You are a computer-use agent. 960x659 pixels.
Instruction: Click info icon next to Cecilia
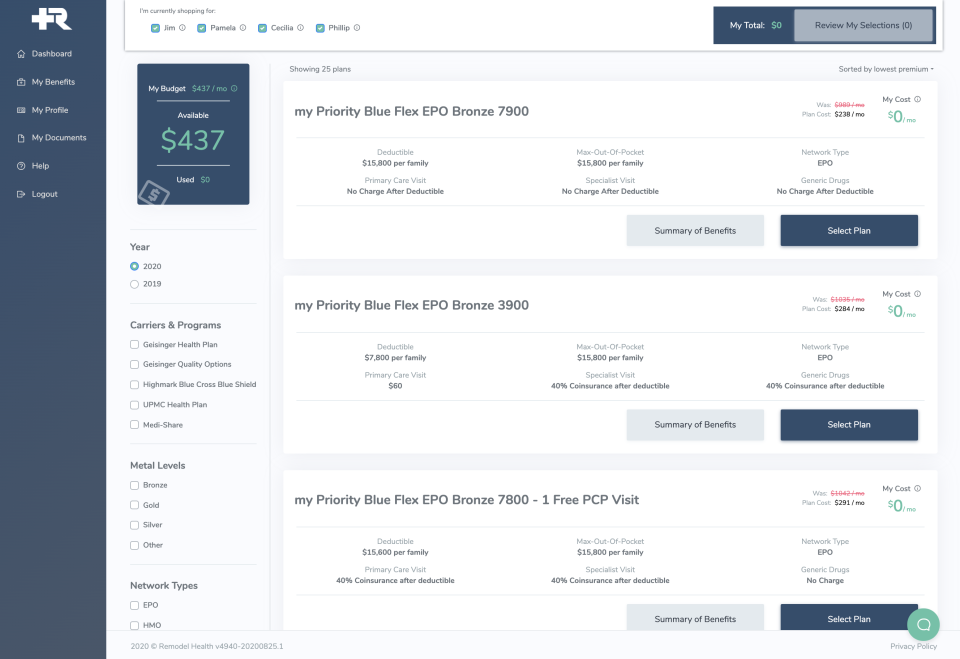tap(301, 28)
